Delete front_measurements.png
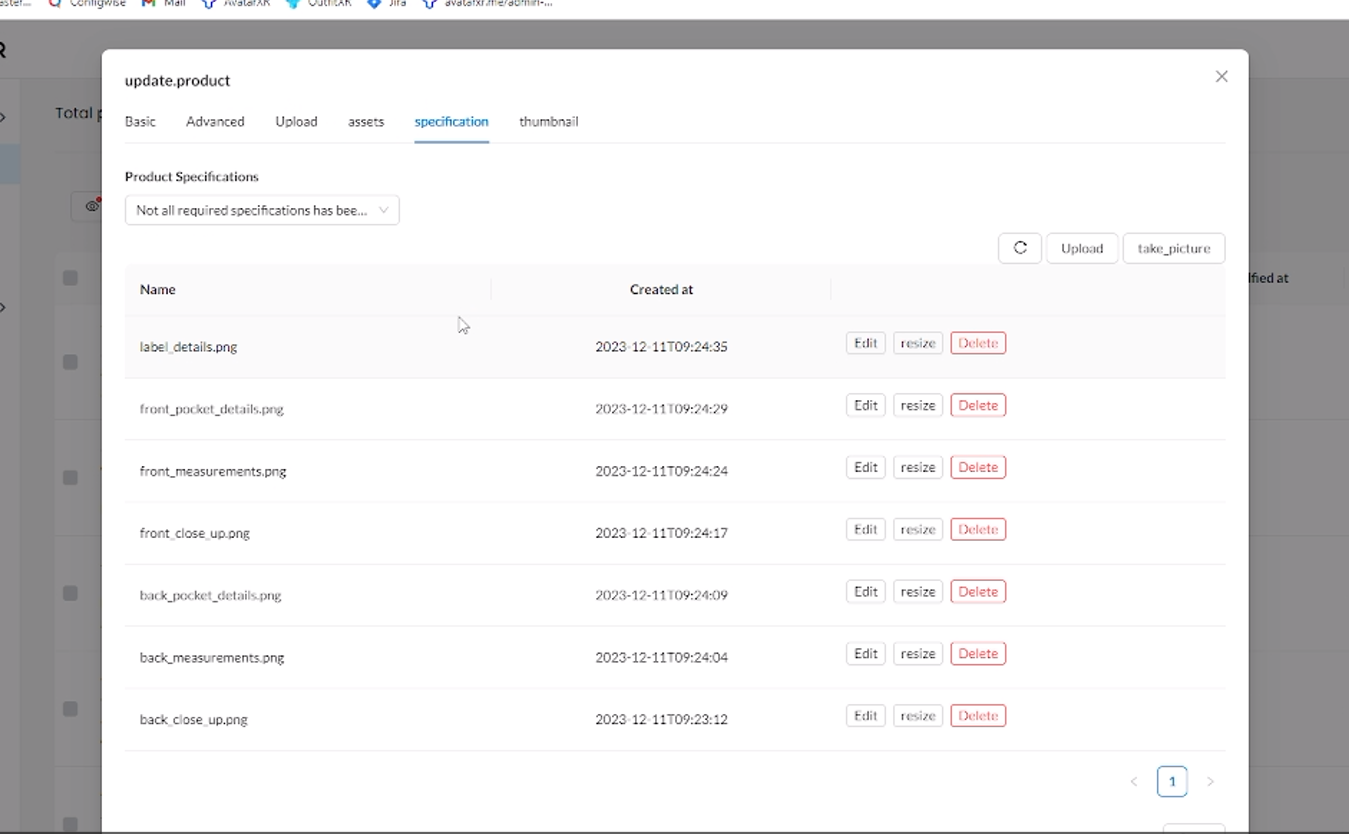This screenshot has height=834, width=1349. pos(978,467)
